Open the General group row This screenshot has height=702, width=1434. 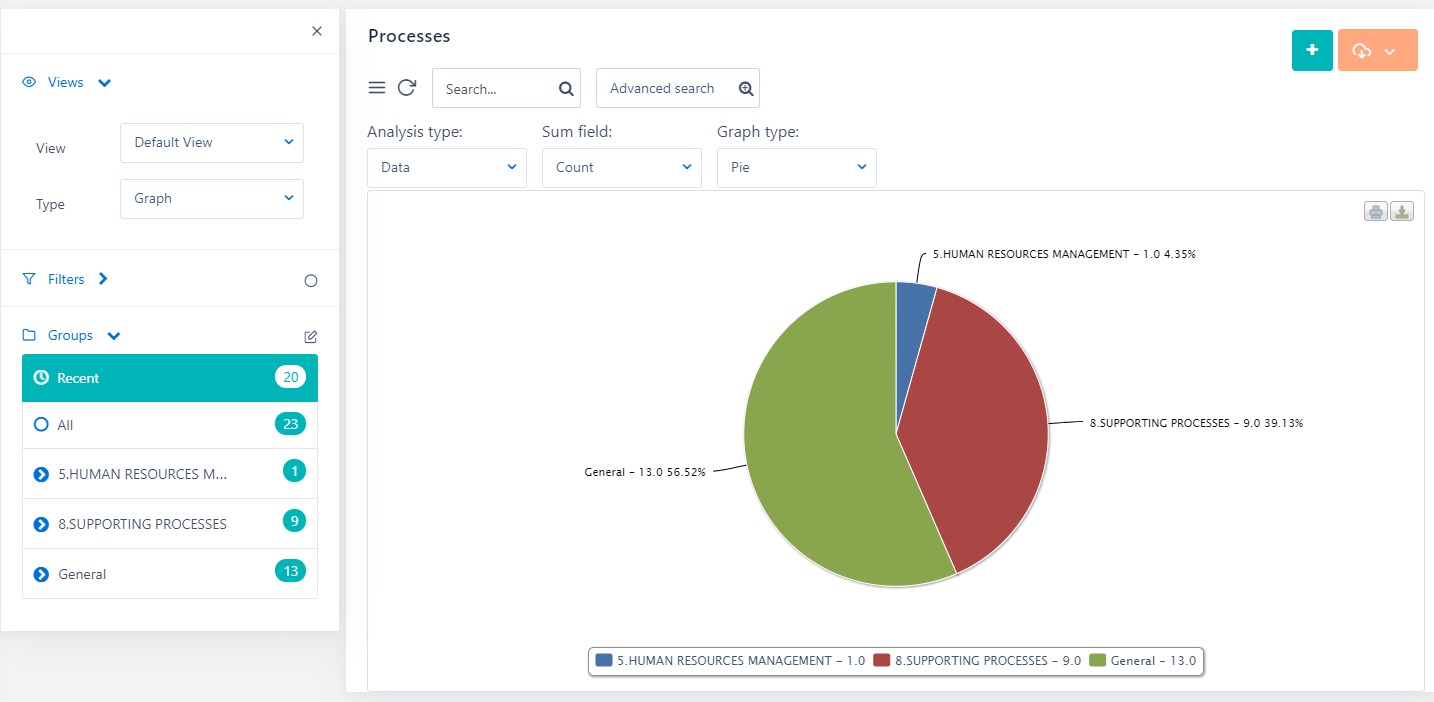[x=170, y=574]
